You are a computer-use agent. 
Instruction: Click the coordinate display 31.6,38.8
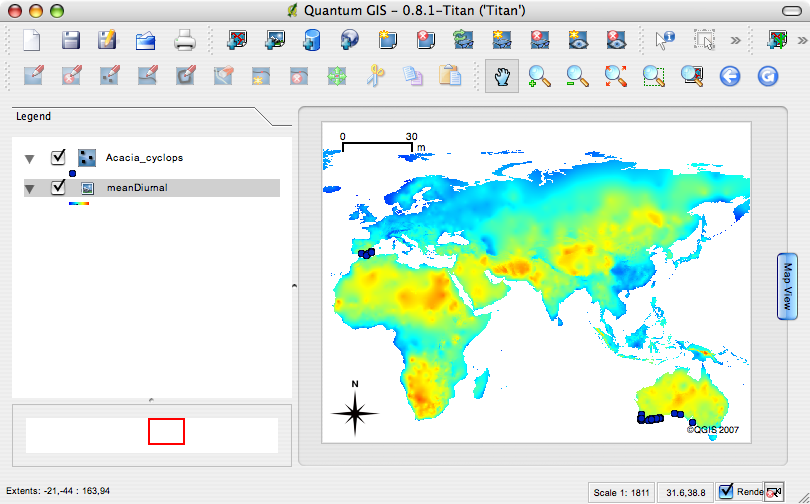pyautogui.click(x=686, y=492)
